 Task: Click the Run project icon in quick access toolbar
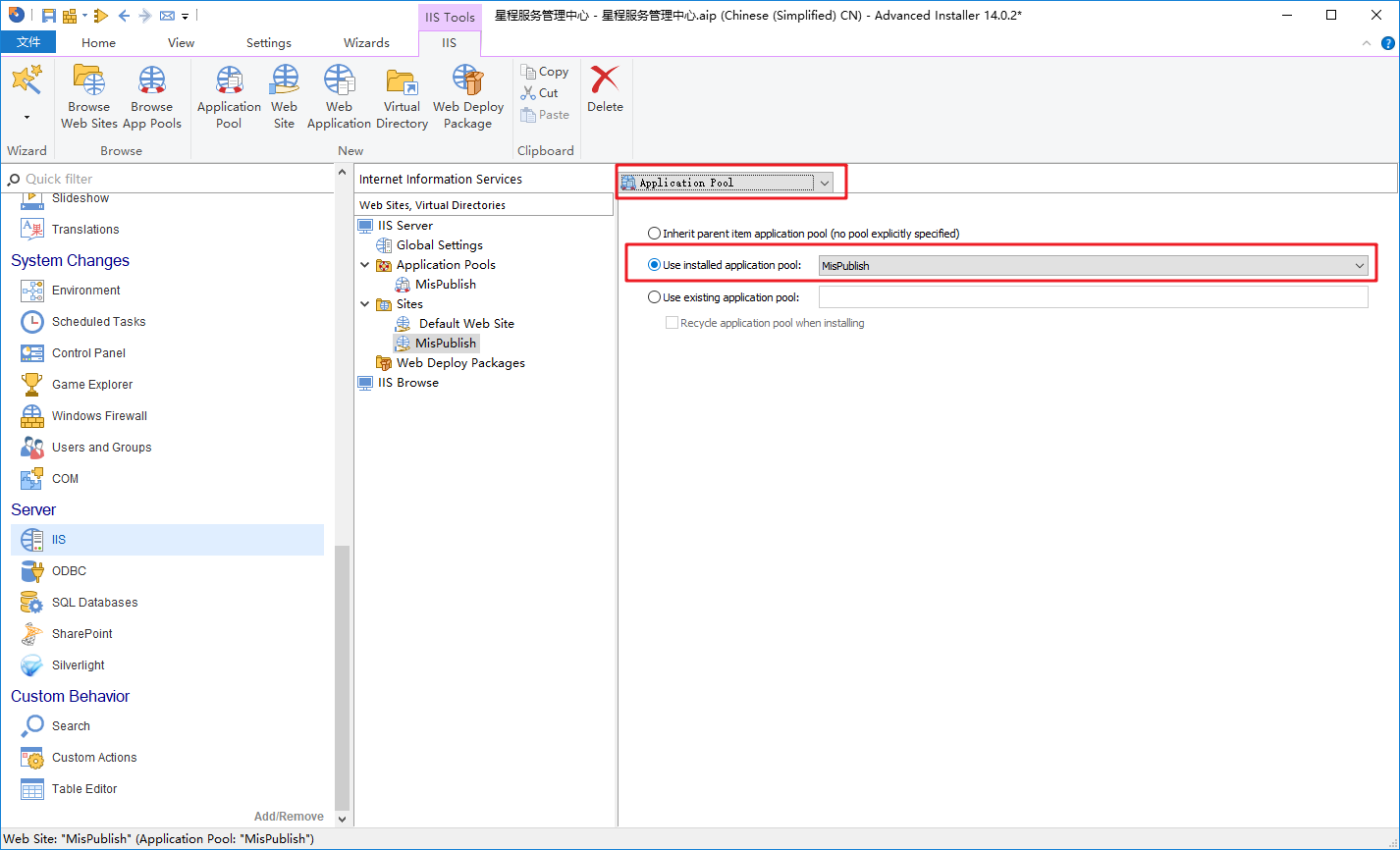pyautogui.click(x=101, y=16)
